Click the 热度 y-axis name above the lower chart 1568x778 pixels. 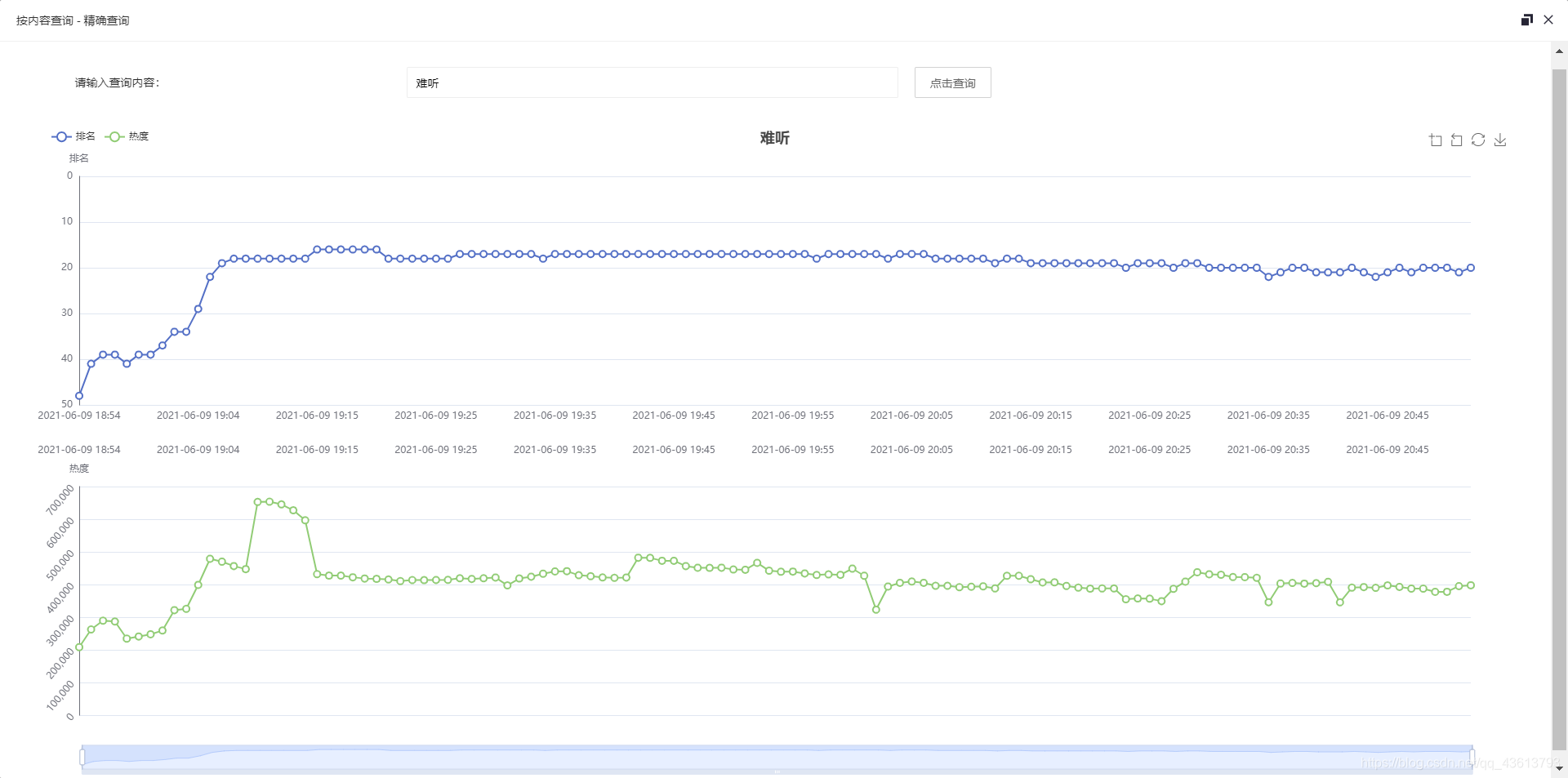pyautogui.click(x=79, y=469)
